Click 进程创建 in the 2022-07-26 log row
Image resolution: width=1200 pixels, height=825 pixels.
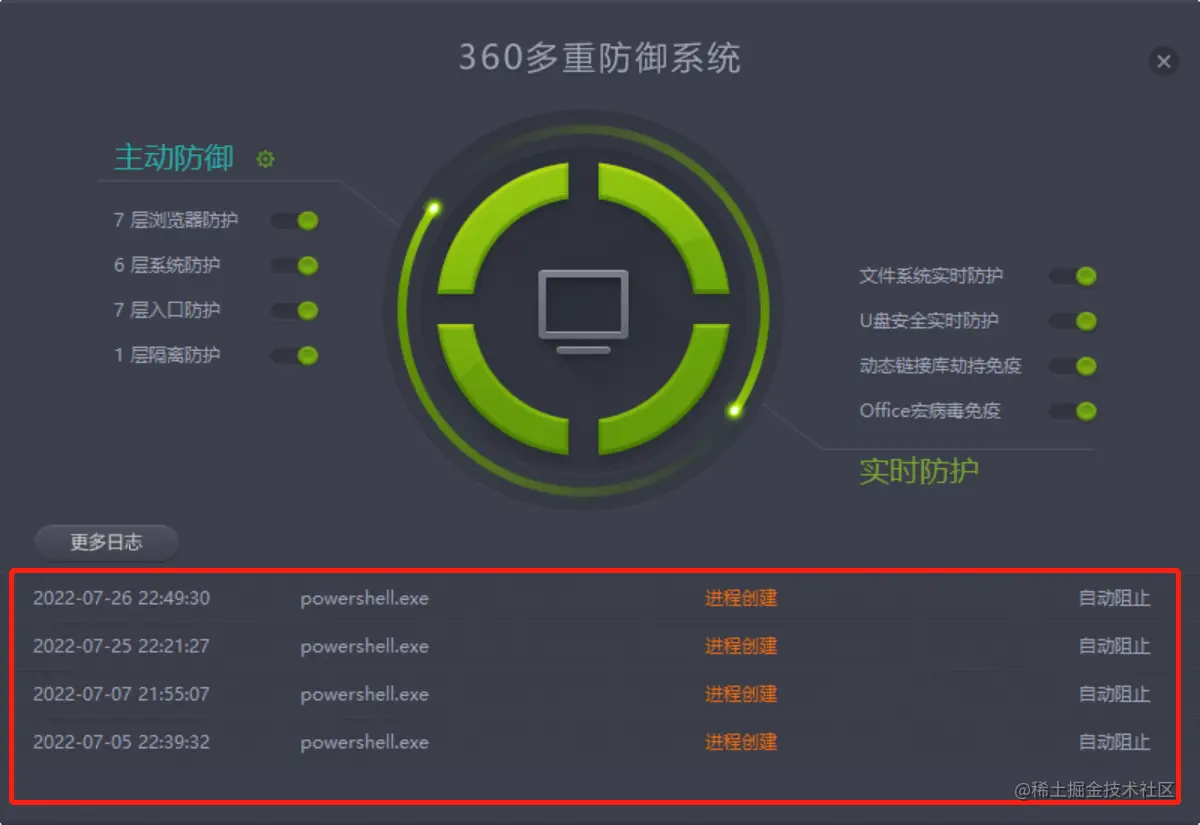coord(741,598)
